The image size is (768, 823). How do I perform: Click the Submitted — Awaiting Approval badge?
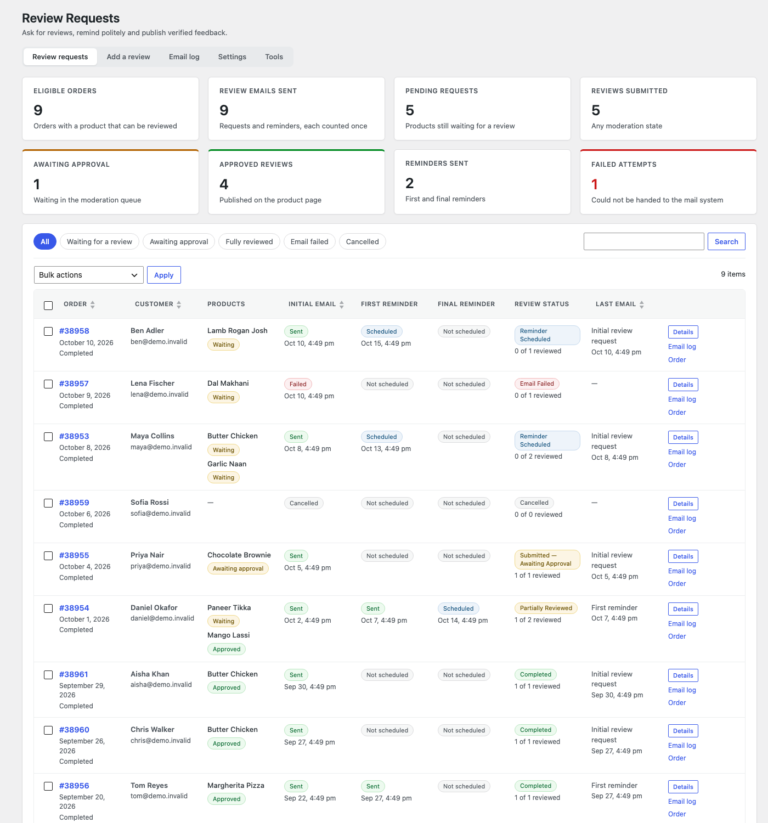click(x=547, y=560)
